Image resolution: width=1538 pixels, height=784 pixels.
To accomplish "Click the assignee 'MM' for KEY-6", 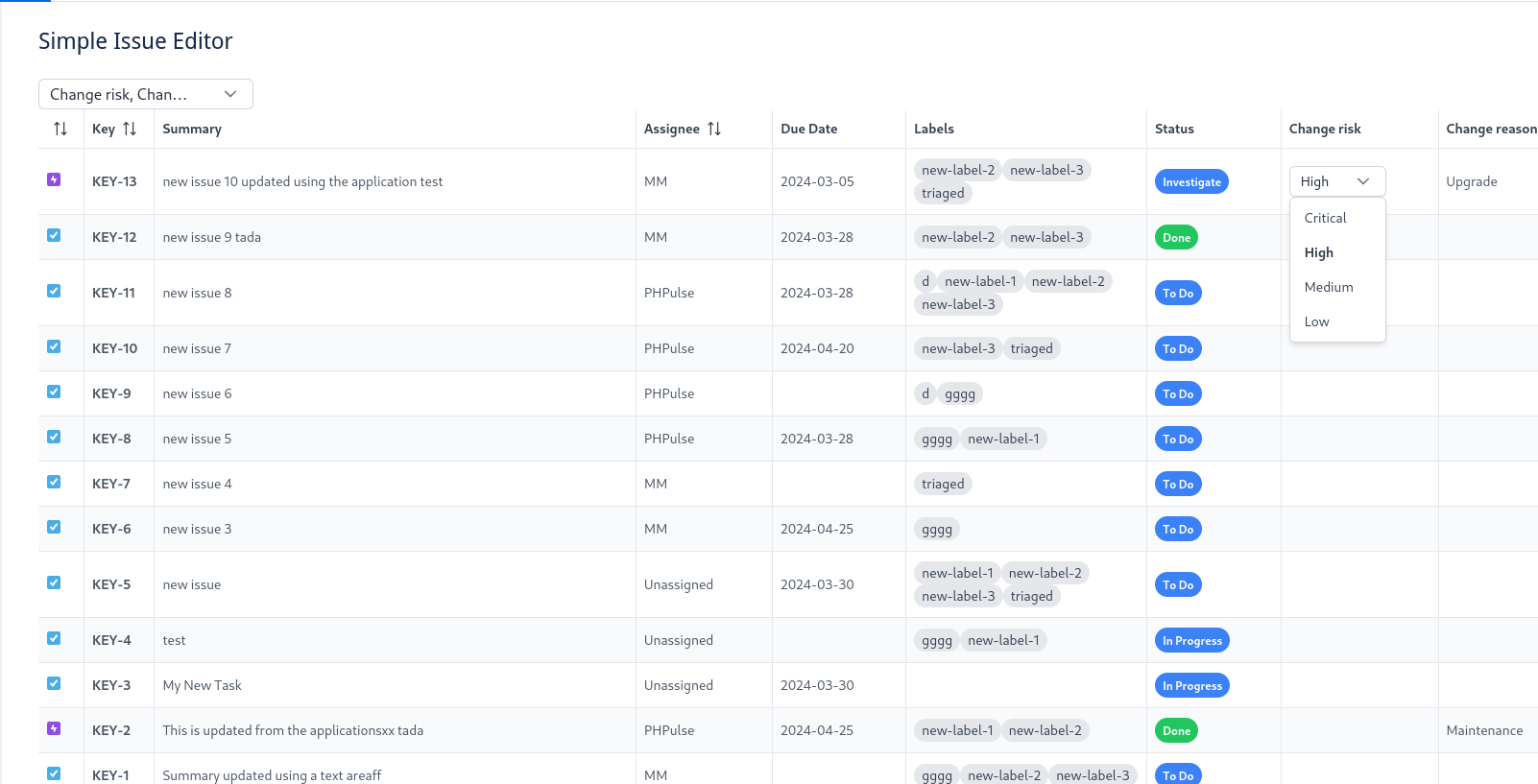I will tap(656, 530).
